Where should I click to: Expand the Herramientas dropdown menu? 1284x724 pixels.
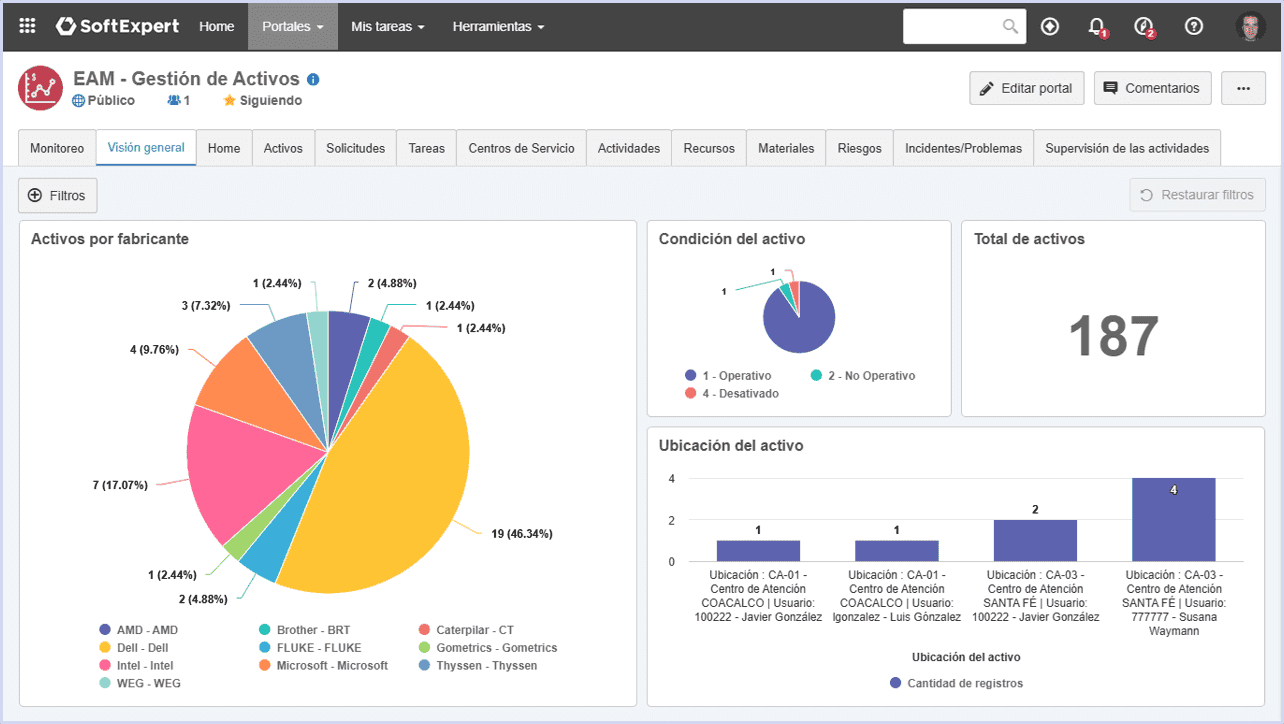point(498,27)
